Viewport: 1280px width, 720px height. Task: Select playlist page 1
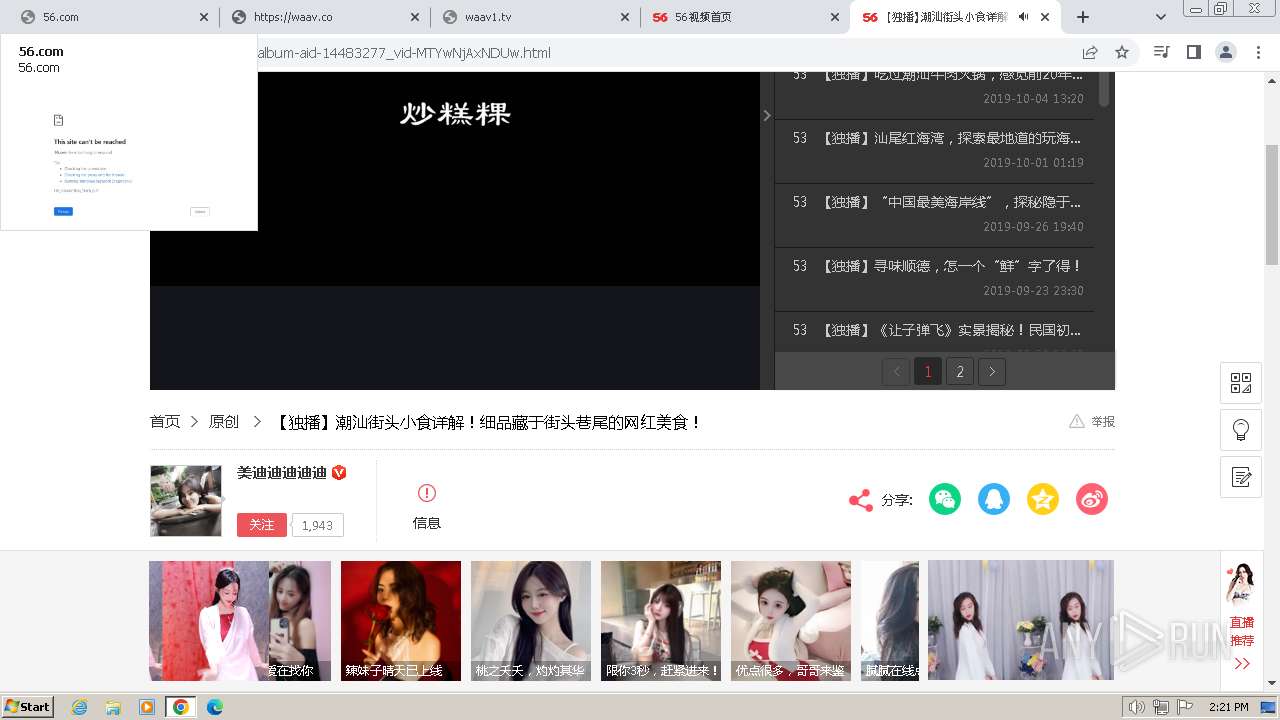928,372
